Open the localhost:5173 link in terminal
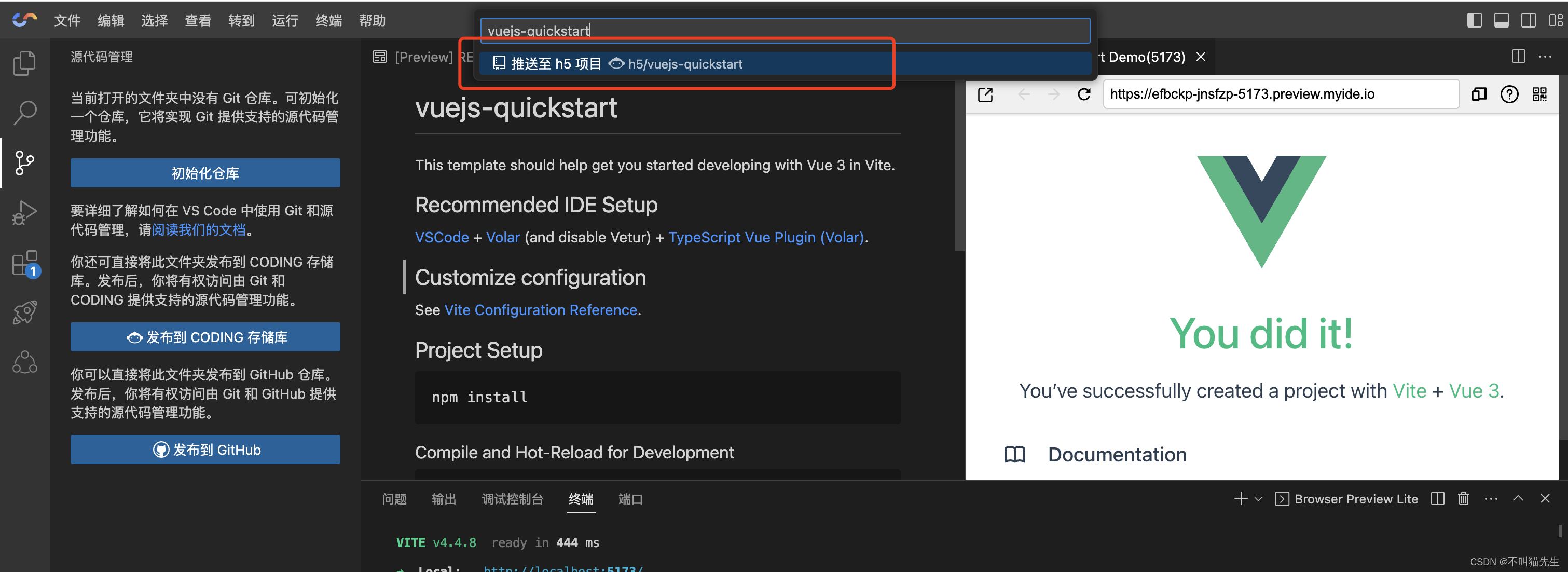This screenshot has width=1568, height=572. coord(563,568)
